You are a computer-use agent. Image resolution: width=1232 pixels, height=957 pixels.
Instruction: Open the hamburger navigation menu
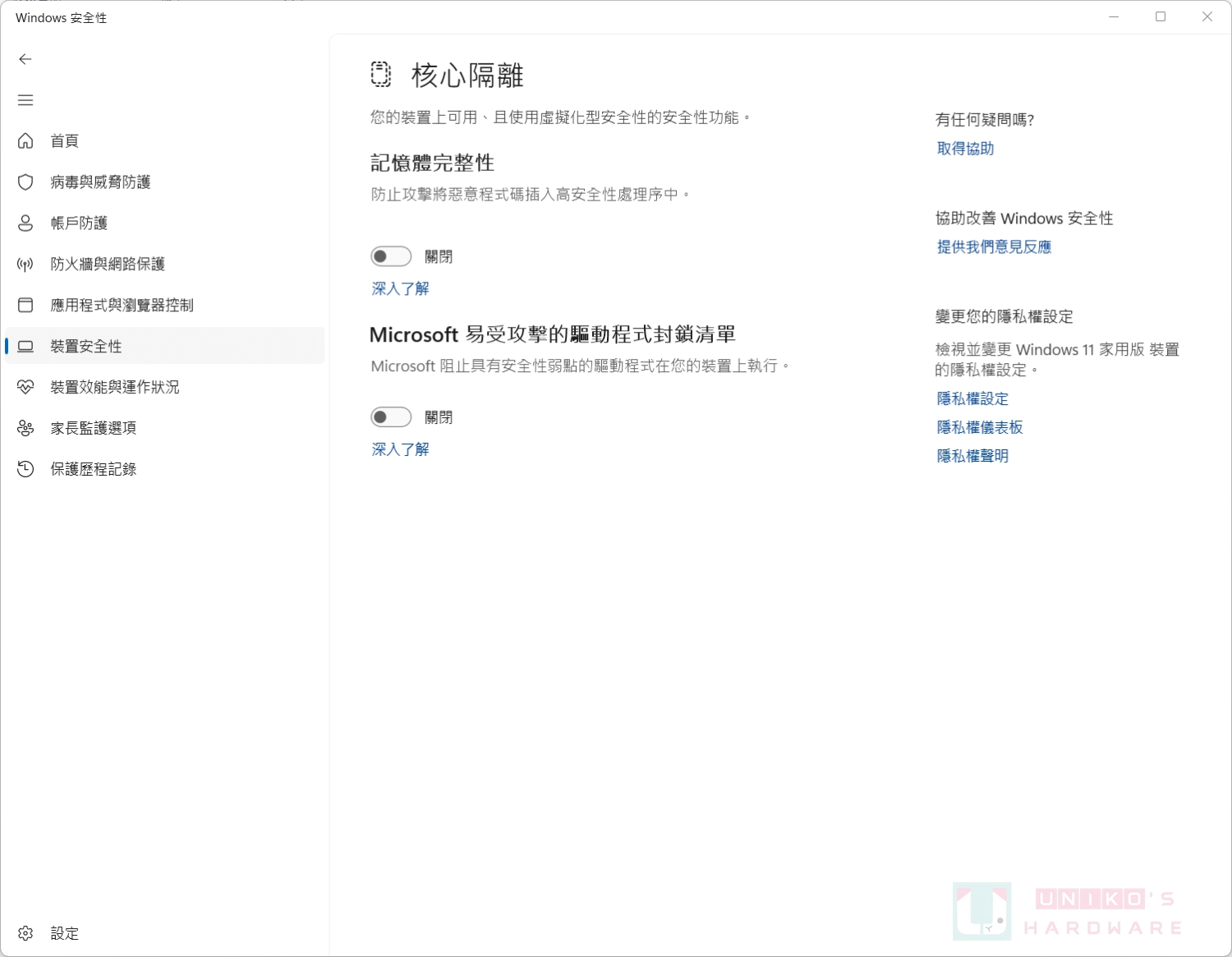click(x=25, y=100)
